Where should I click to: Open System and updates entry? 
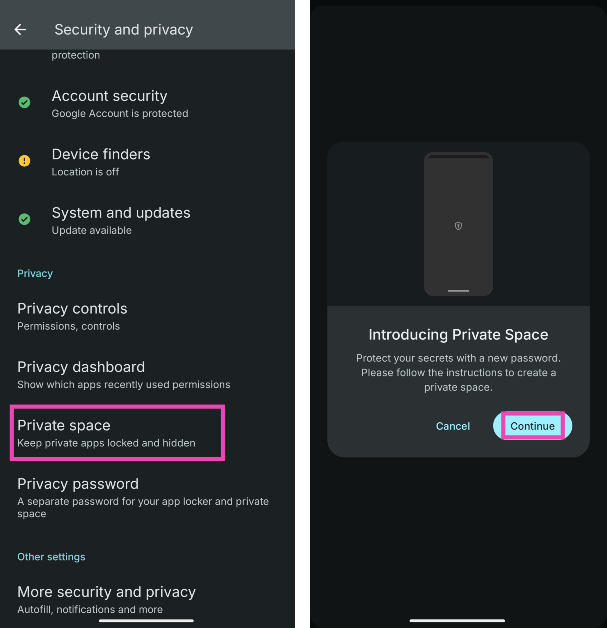[120, 219]
